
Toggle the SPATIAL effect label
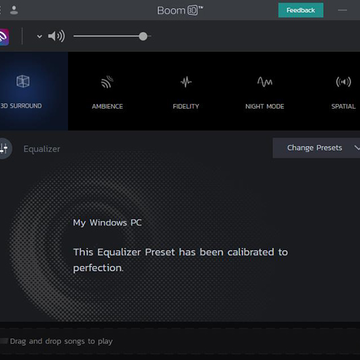coord(343,107)
